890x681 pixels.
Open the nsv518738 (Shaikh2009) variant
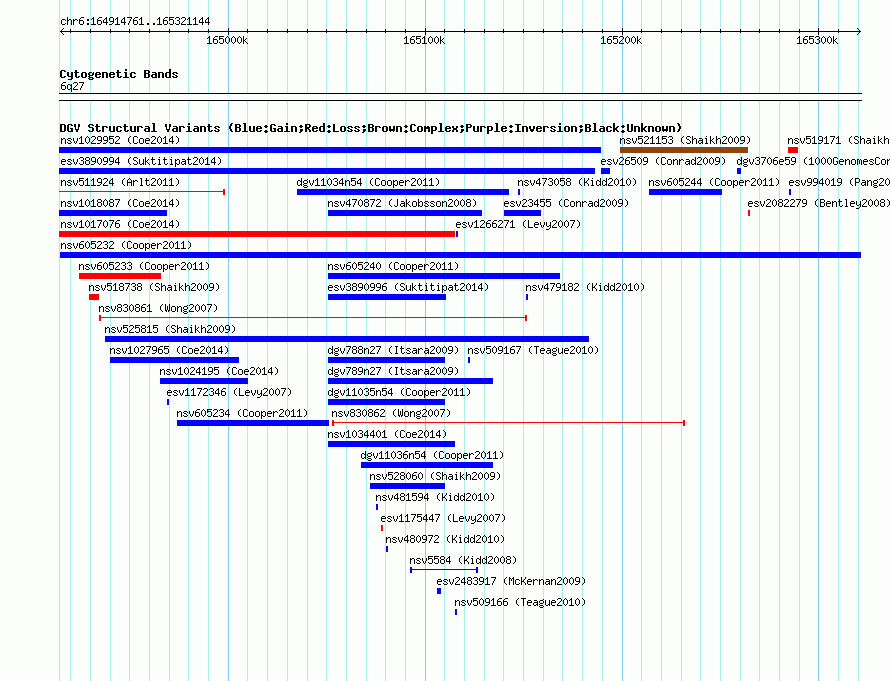click(x=154, y=287)
